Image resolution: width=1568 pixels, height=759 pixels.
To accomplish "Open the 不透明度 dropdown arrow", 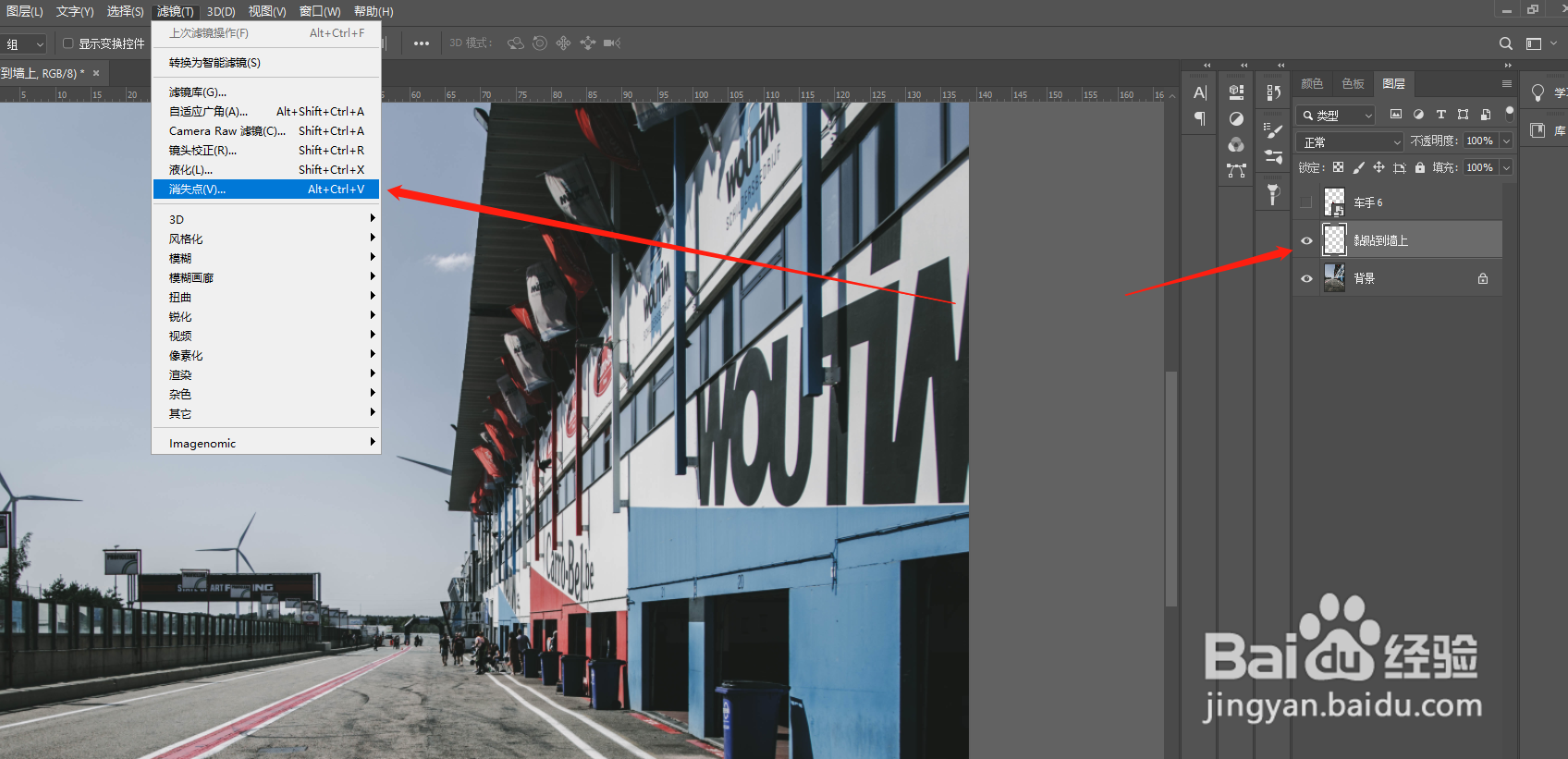I will tap(1506, 141).
